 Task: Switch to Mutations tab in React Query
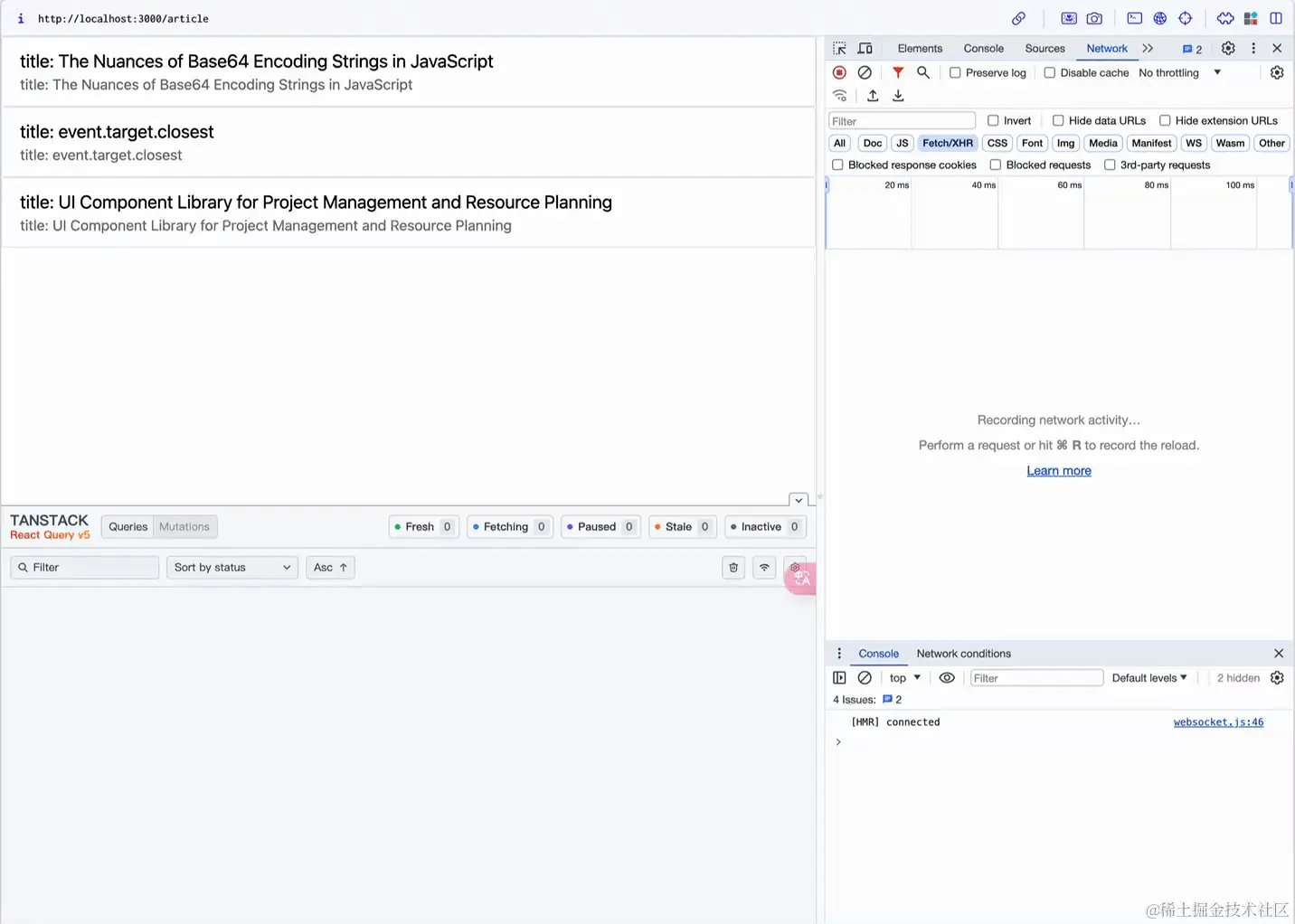coord(184,527)
